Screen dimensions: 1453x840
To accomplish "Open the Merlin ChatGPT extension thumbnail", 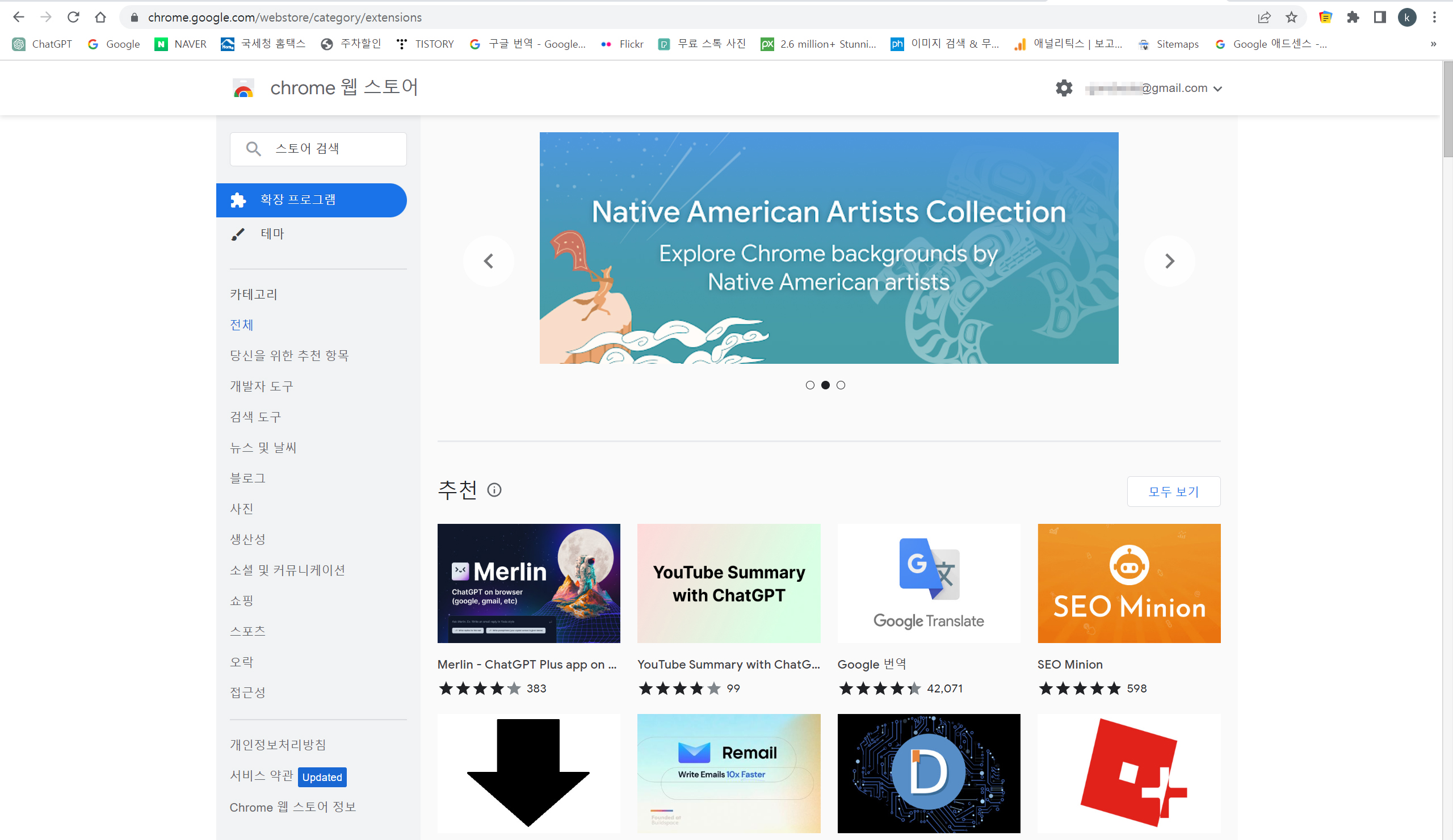I will coord(529,583).
